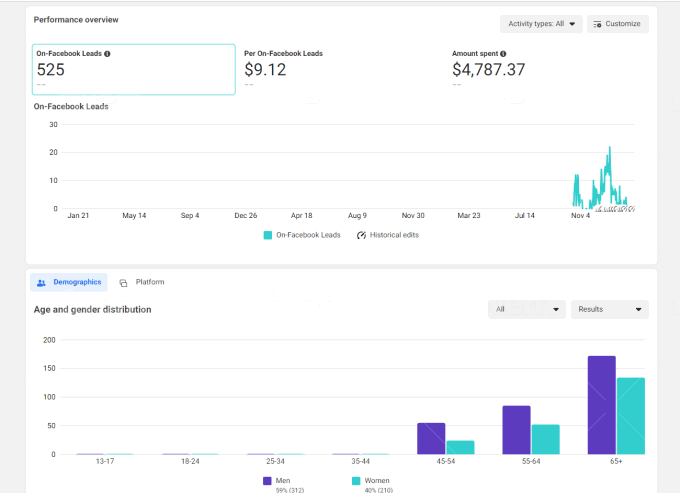This screenshot has width=680, height=493.
Task: Open the Results metric dropdown
Action: 609,310
